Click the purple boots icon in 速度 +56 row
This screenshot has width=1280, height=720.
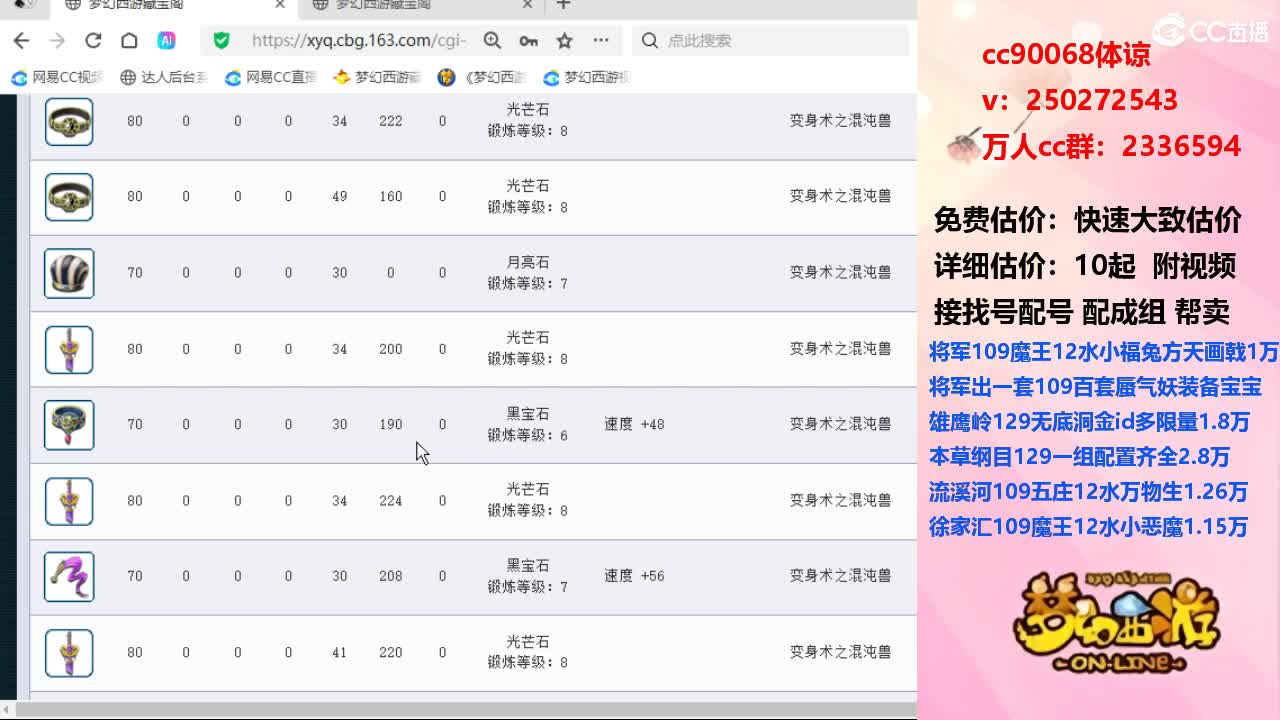pos(69,577)
